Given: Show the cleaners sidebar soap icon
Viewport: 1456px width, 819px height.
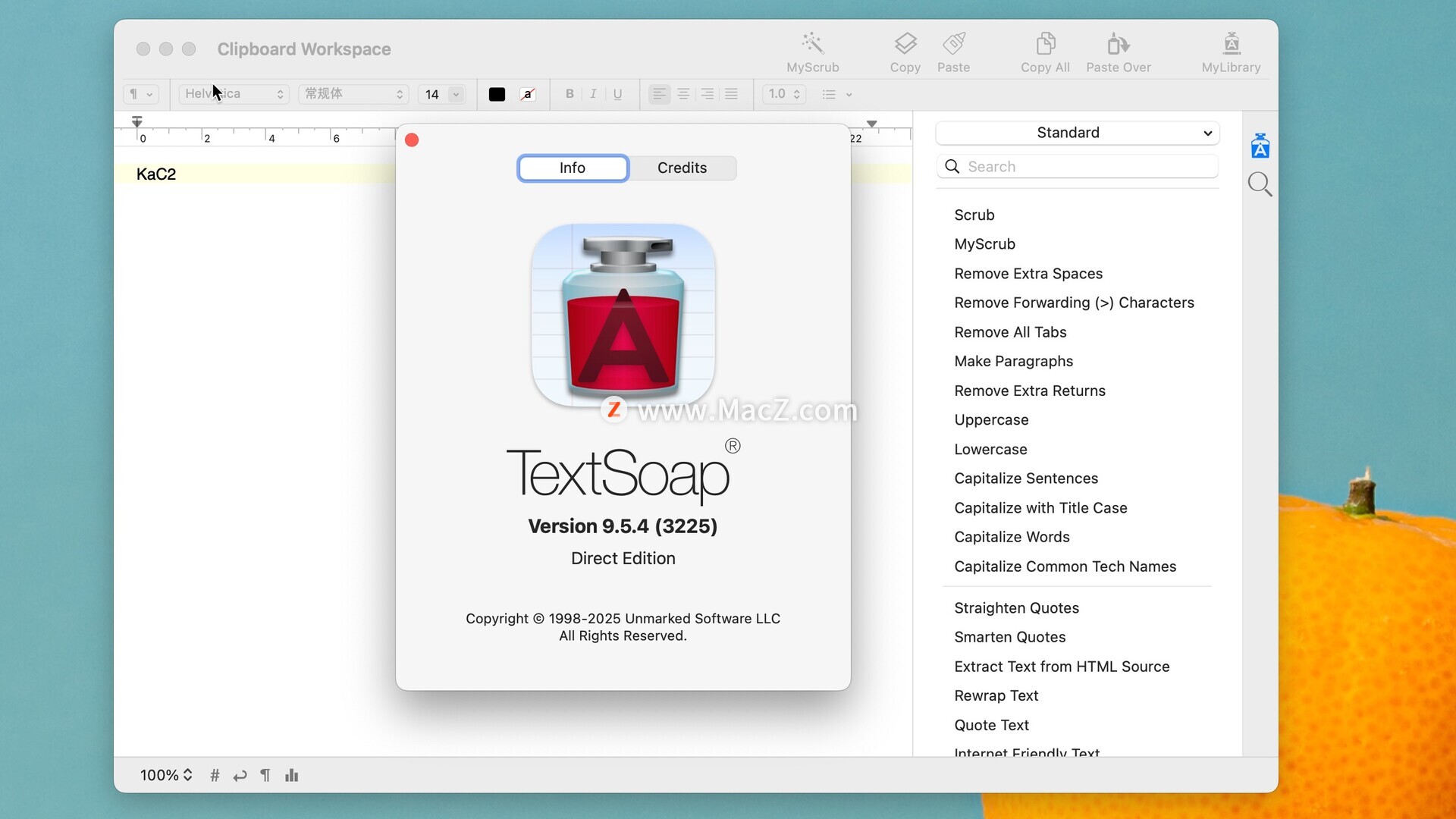Looking at the screenshot, I should point(1260,146).
